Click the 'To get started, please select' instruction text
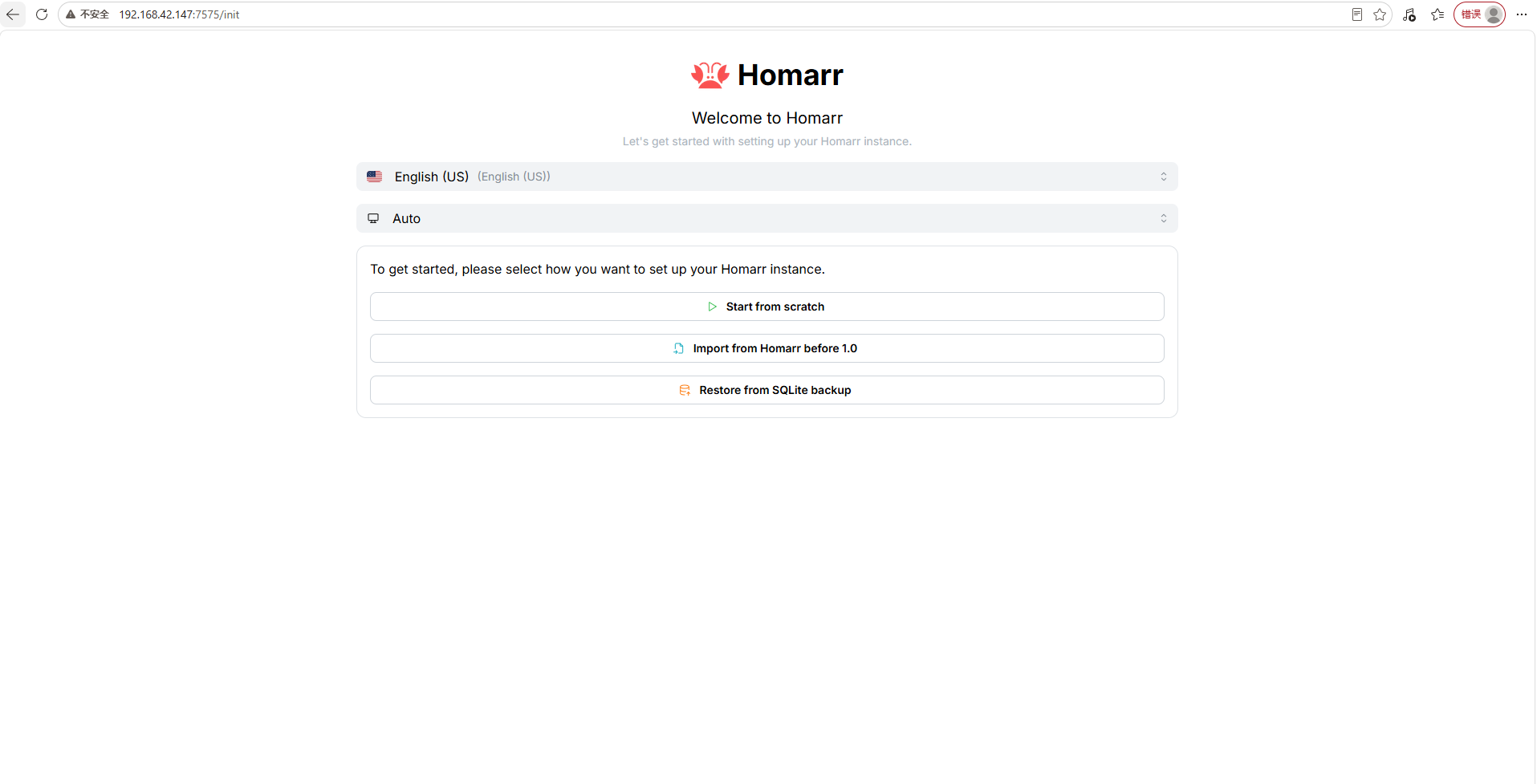 pos(598,269)
